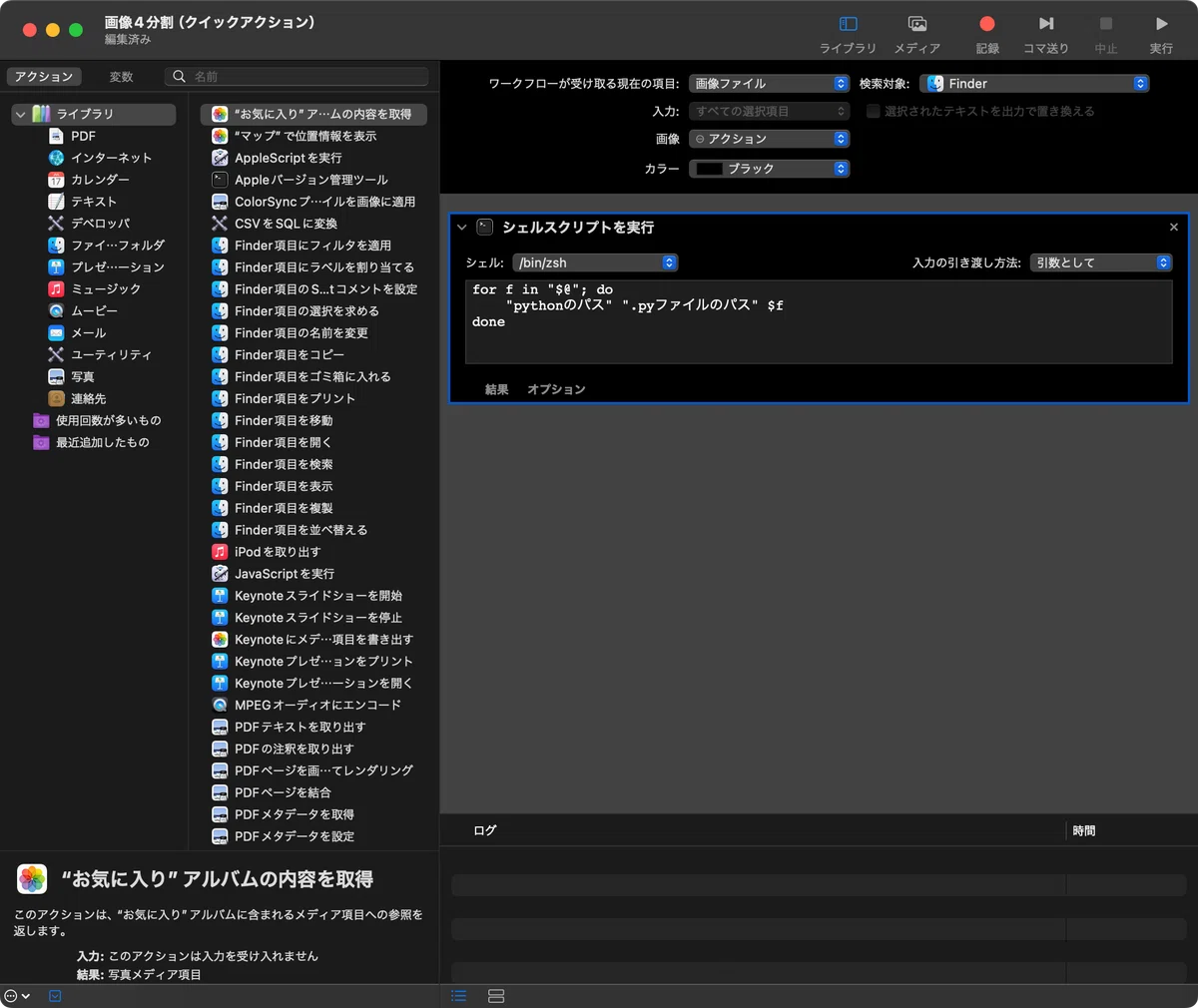The height and width of the screenshot is (1008, 1198).
Task: Select MPEGオーディオにエンコード action icon
Action: pyautogui.click(x=220, y=705)
